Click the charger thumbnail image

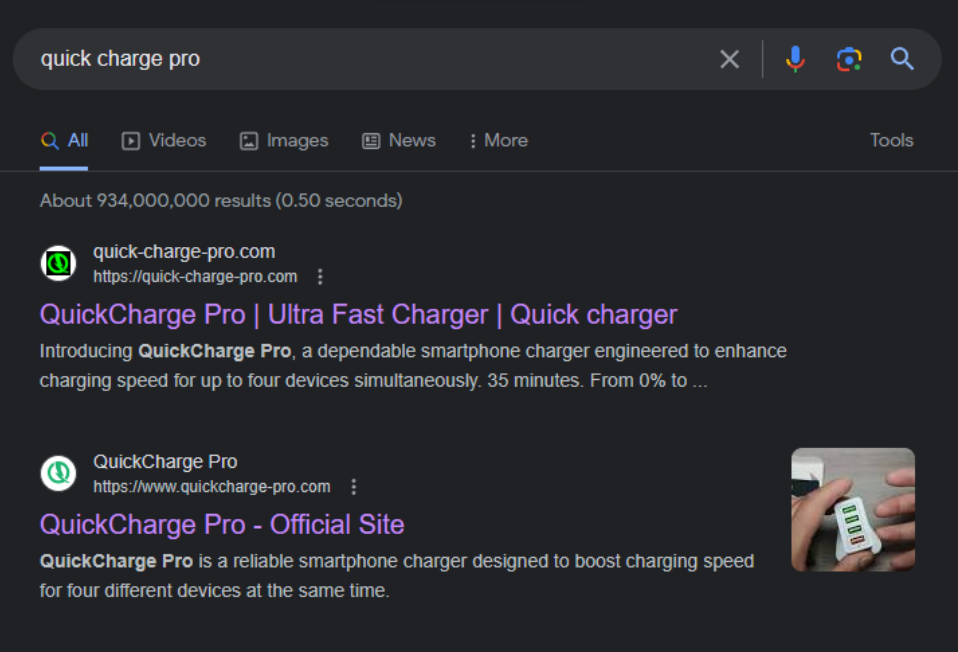tap(852, 509)
